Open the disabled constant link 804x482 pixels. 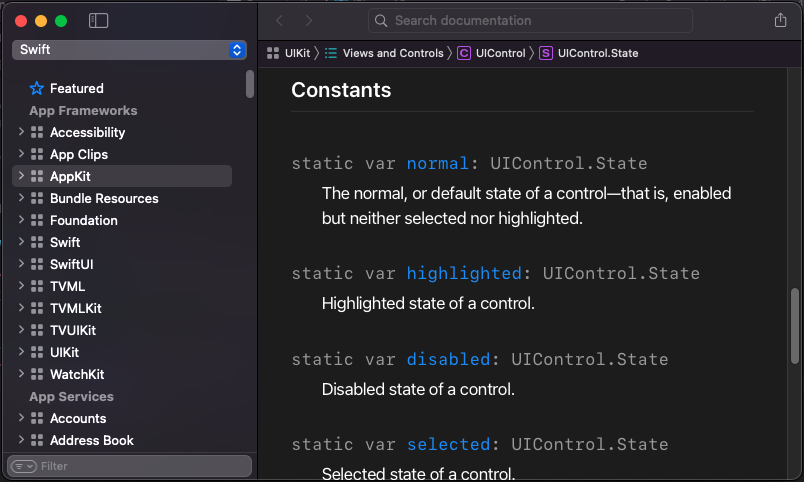(448, 359)
